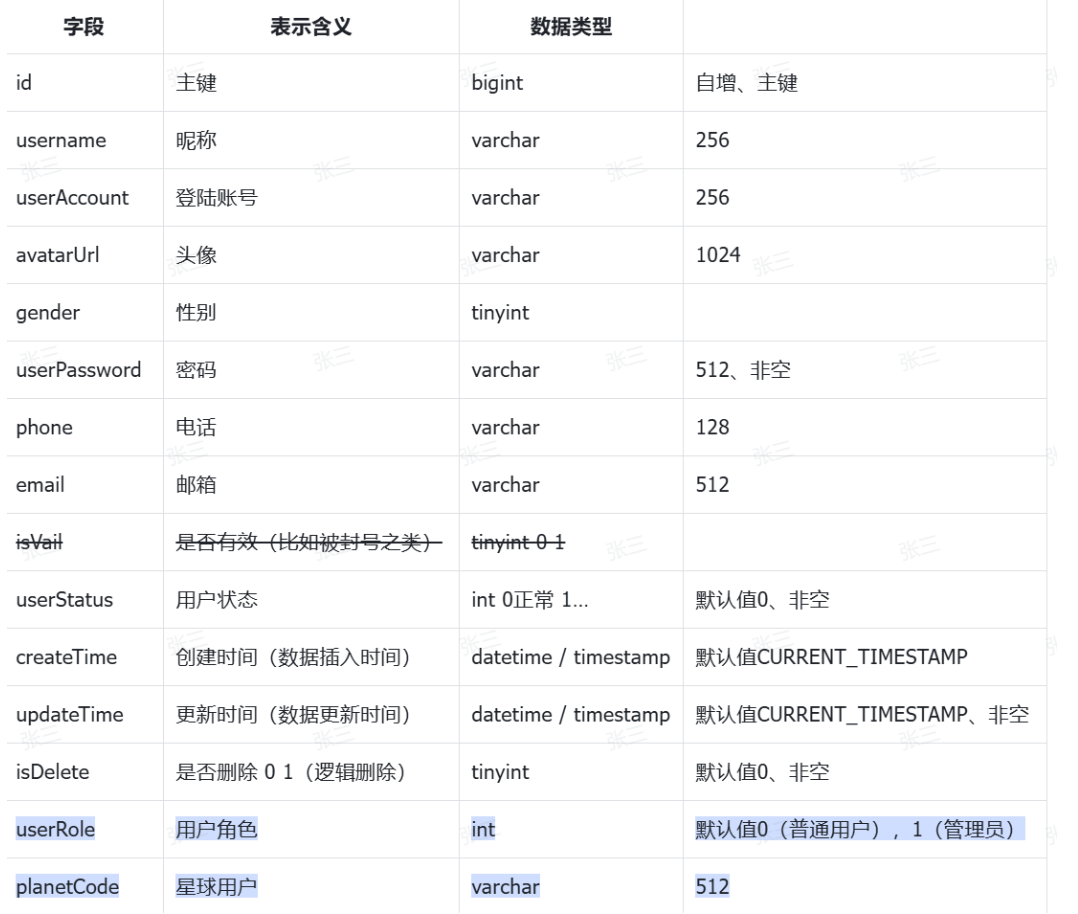Screen dimensions: 1078x914
Task: Click the 表示含义 column header
Action: coord(310,27)
